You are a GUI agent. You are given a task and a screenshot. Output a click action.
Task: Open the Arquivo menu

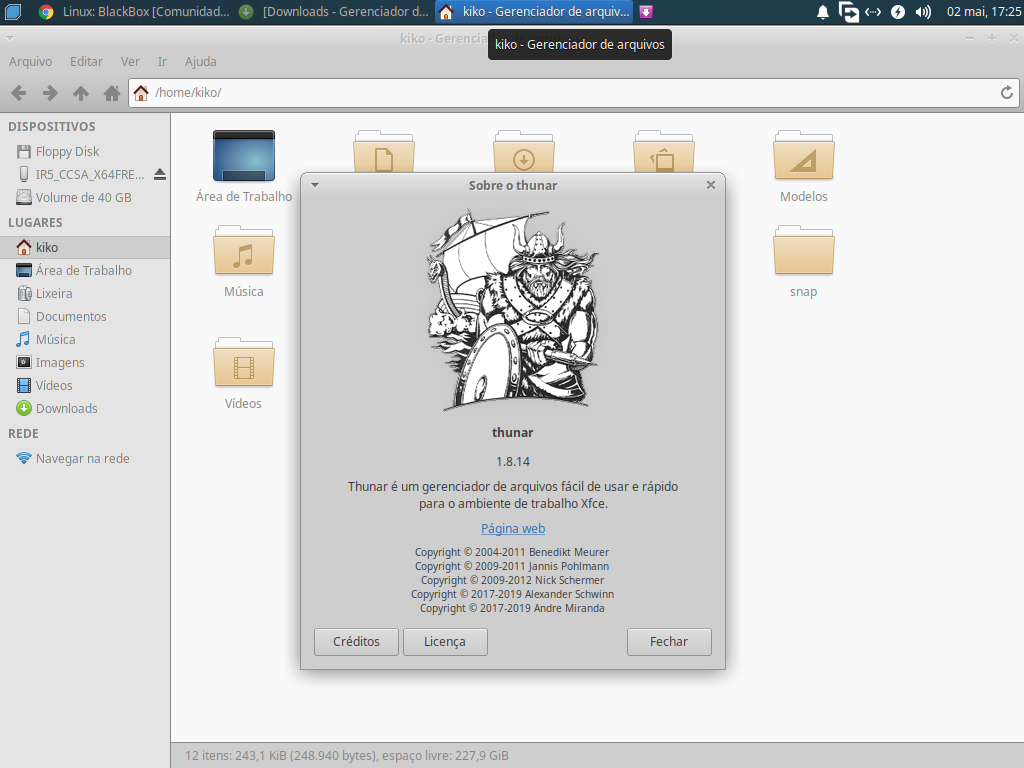point(31,61)
